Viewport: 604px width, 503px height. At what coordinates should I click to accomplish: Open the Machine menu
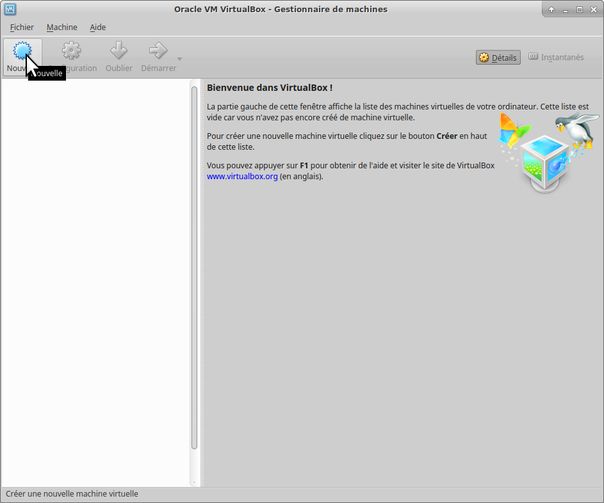(62, 27)
